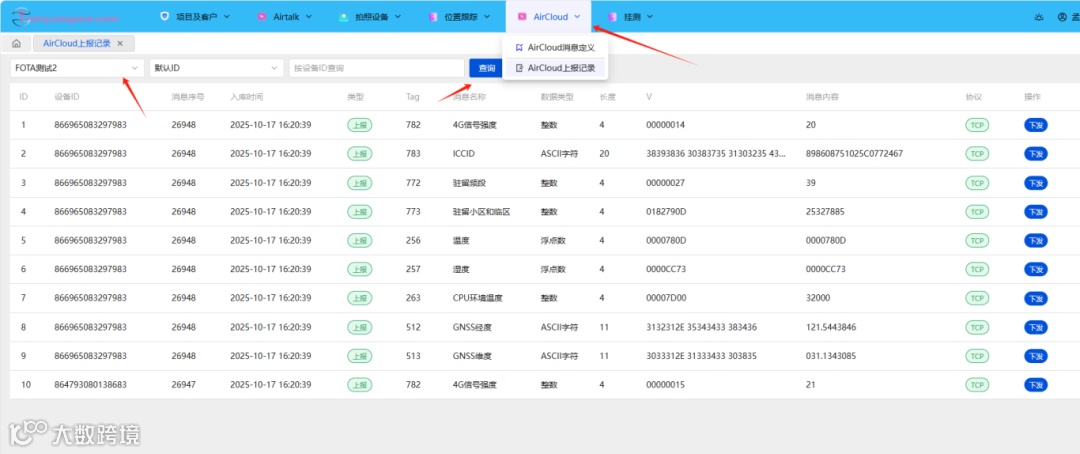Click 下发 for 4G信号强度 row 1
The width and height of the screenshot is (1080, 454).
pos(1035,125)
